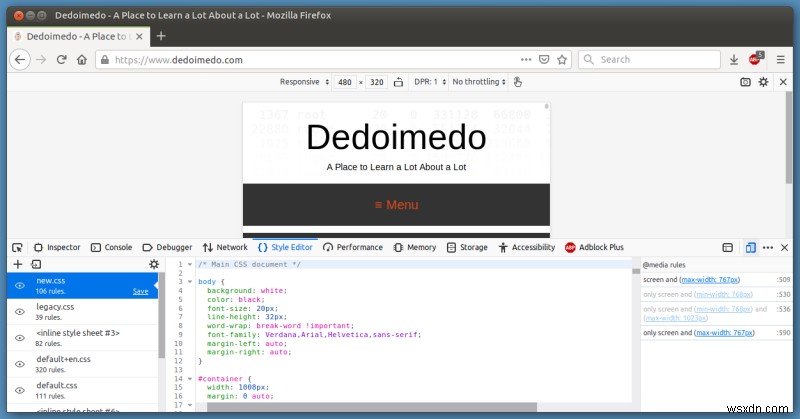Bookmark this page with the star icon
The height and width of the screenshot is (419, 800).
coord(562,60)
